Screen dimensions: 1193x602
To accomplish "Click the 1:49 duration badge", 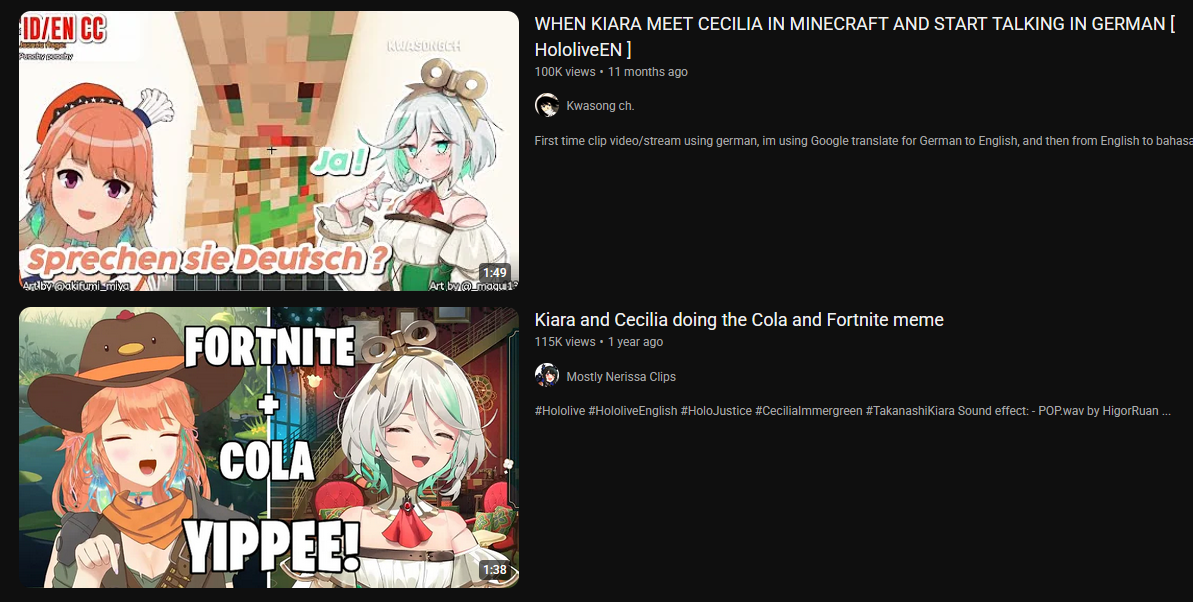I will [495, 272].
